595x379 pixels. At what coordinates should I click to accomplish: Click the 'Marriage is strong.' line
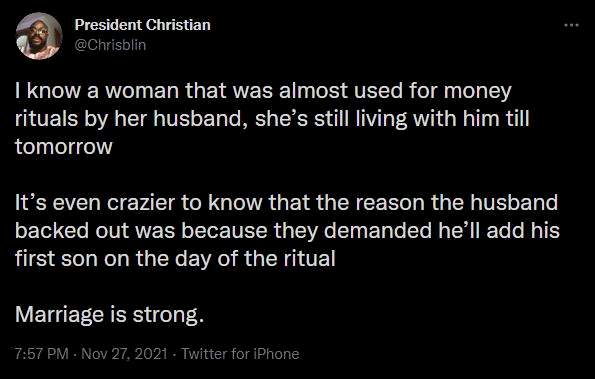click(110, 315)
